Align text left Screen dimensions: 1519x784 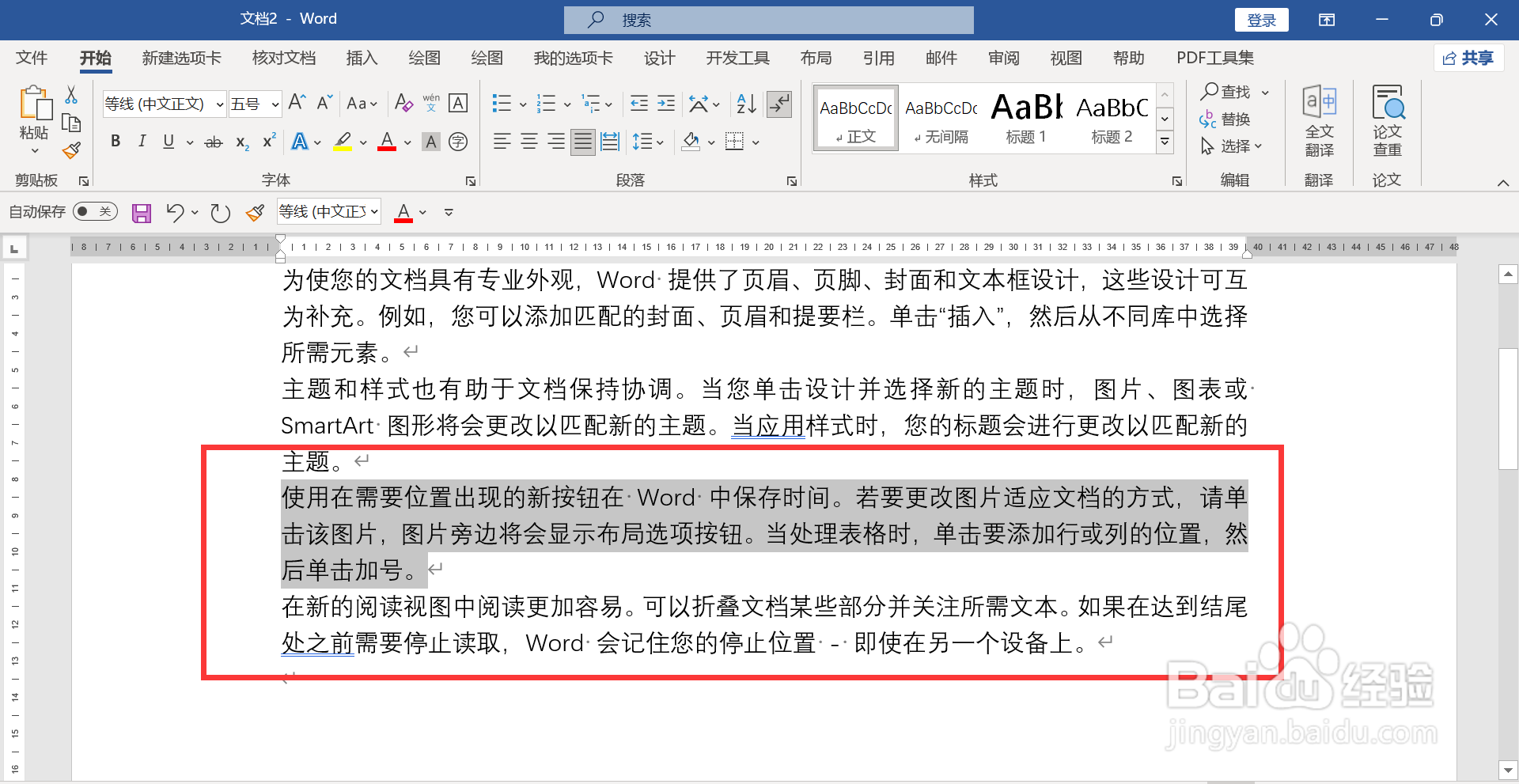coord(502,142)
